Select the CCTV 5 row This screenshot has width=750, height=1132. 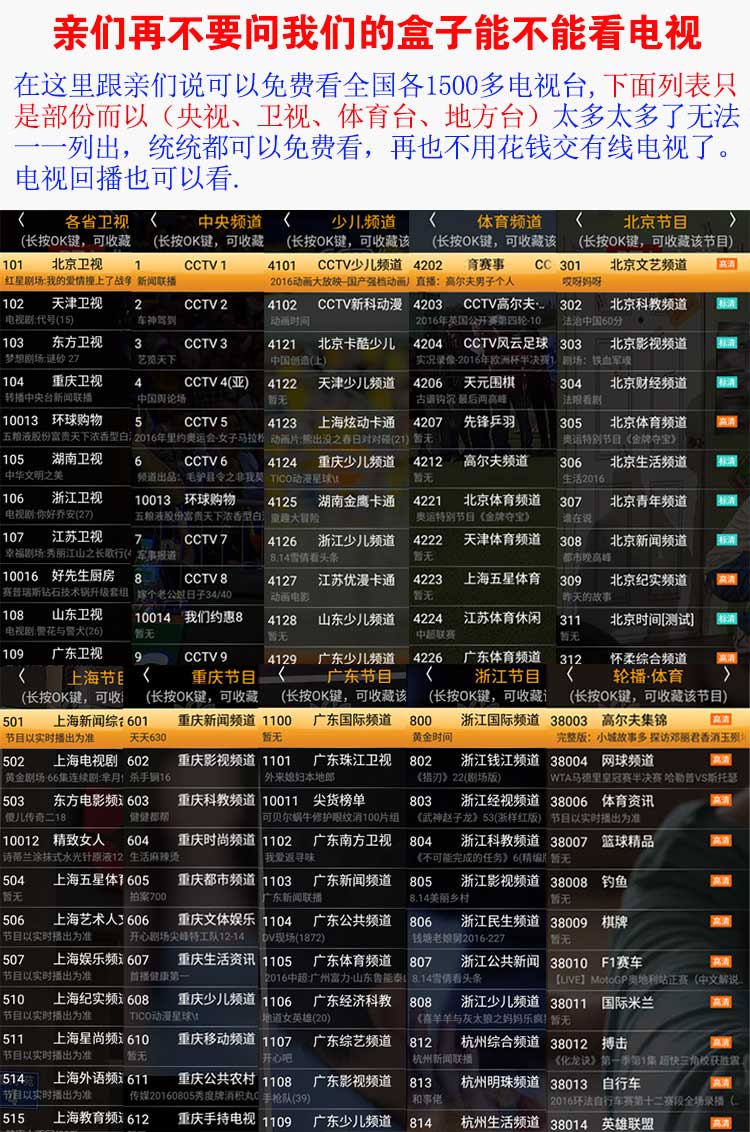coord(199,429)
